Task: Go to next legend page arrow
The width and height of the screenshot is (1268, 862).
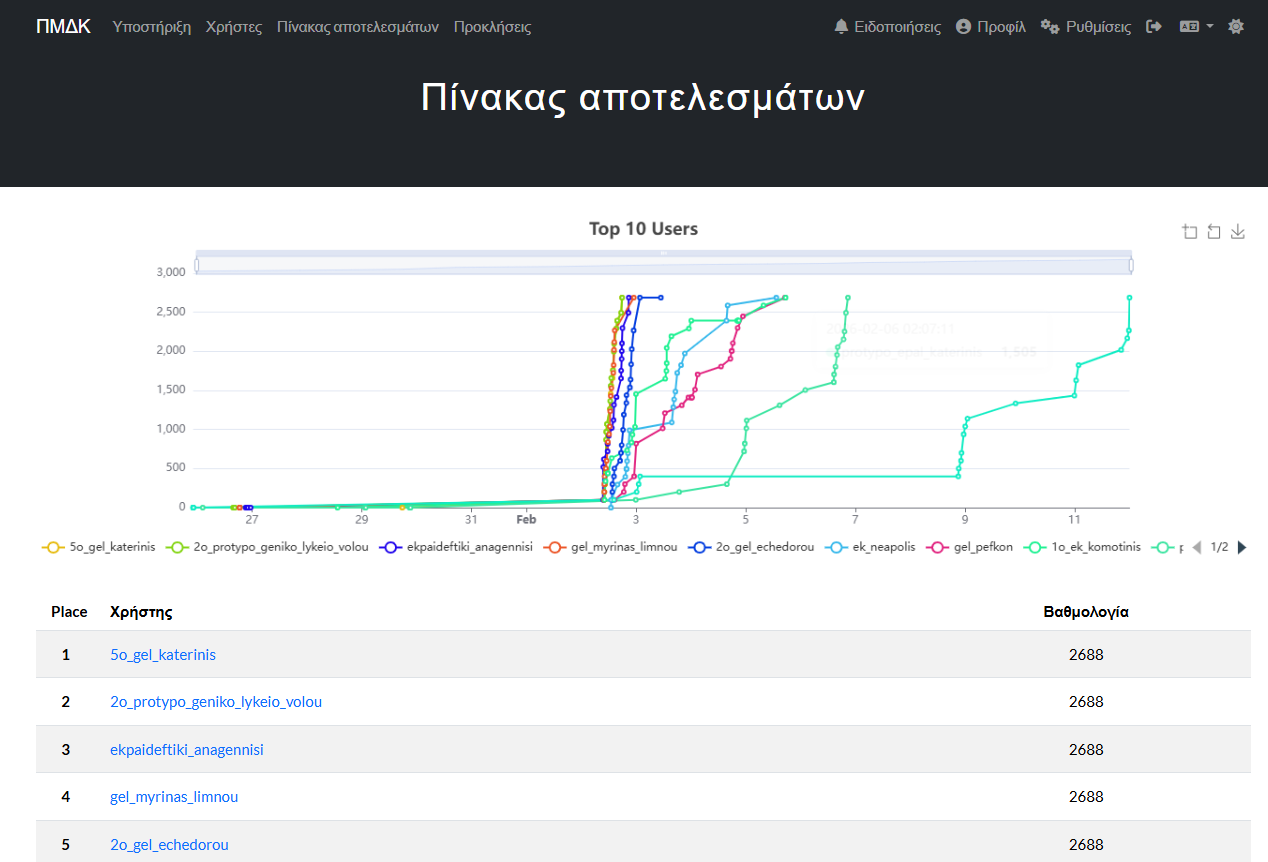Action: coord(1243,547)
